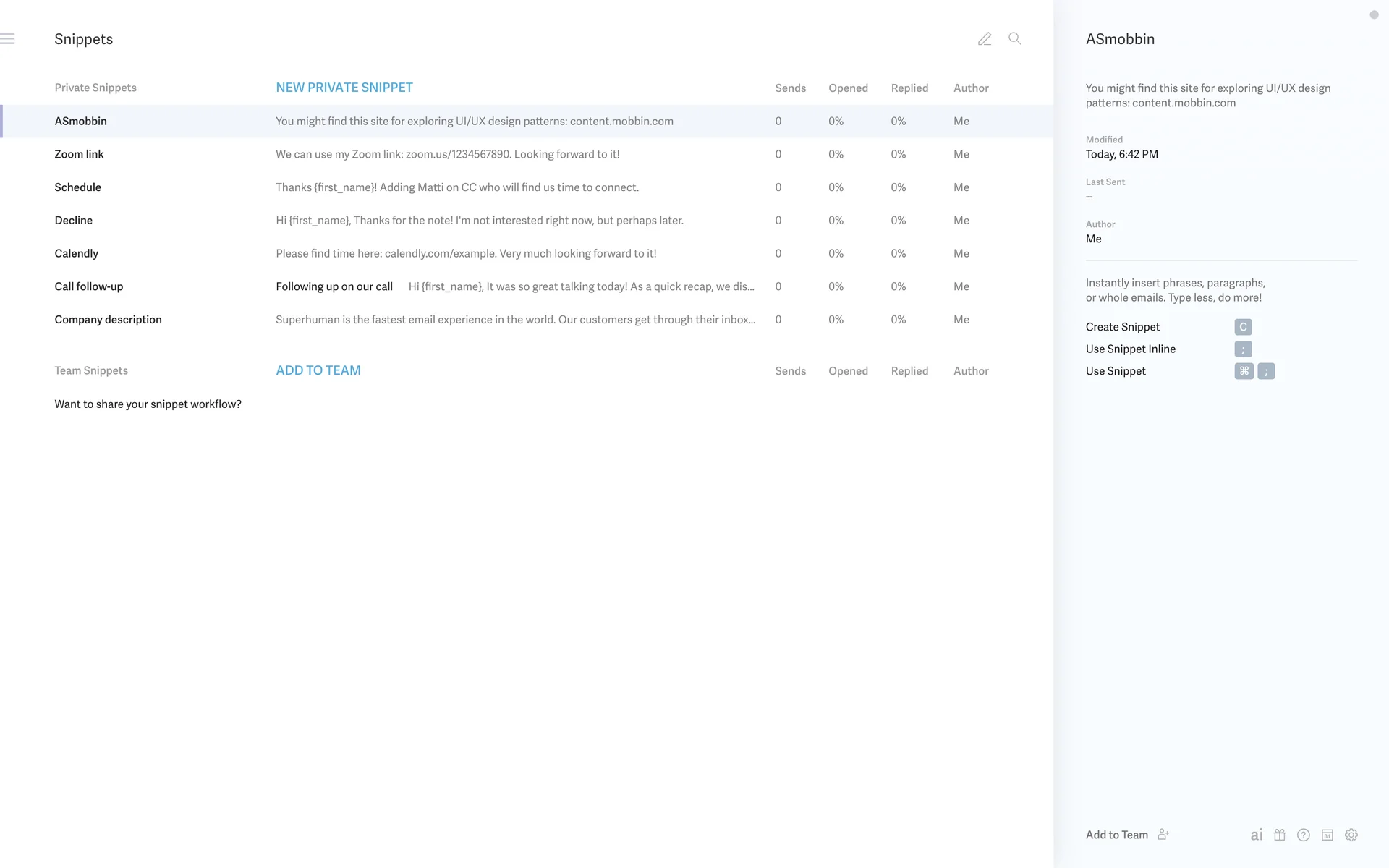Click NEW PRIVATE SNIPPET
Image resolution: width=1389 pixels, height=868 pixels.
[x=344, y=88]
